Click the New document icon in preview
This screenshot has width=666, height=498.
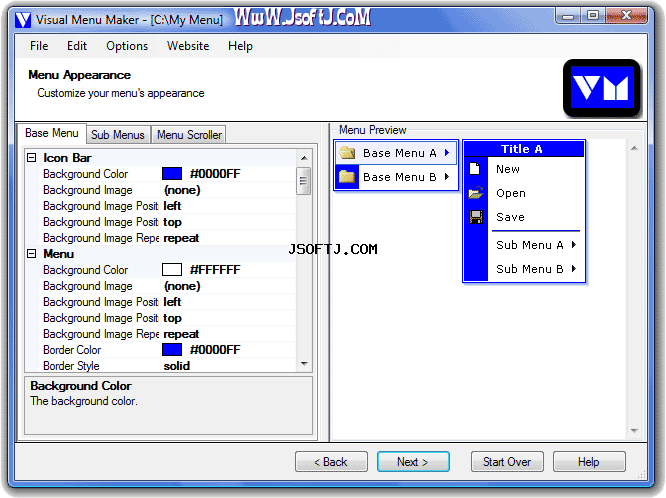click(475, 169)
